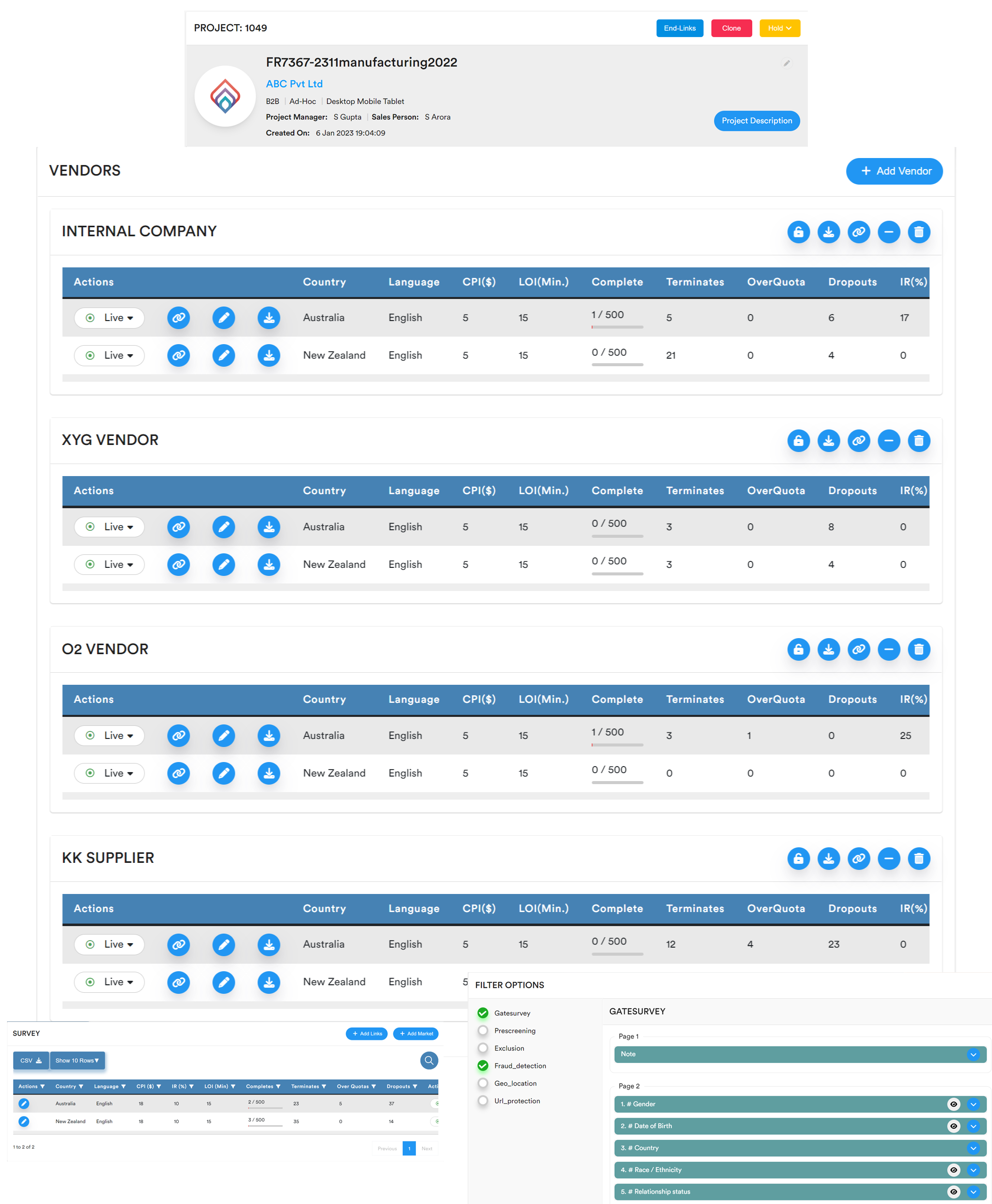Click link icon in KK SUPPLIER header
The image size is (992, 1204).
[x=859, y=858]
